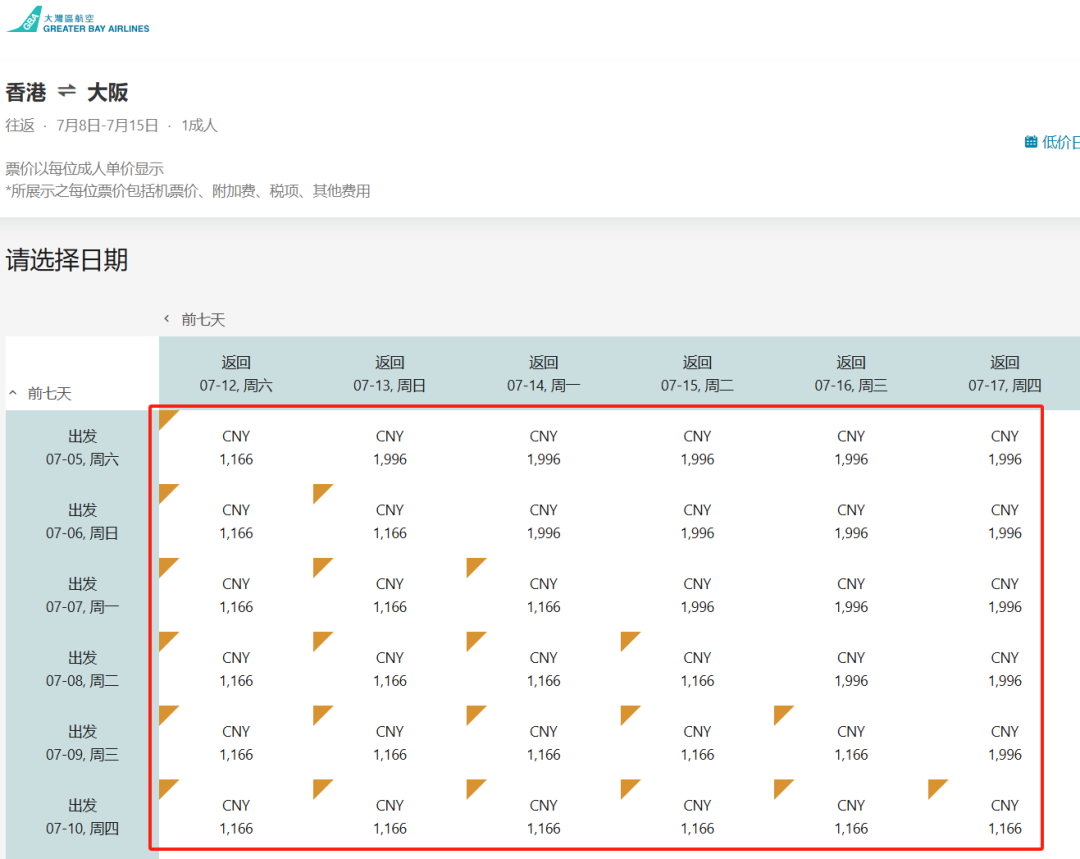The height and width of the screenshot is (859, 1080).
Task: Choose fare depart 07-05 return 07-17
Action: click(1004, 448)
